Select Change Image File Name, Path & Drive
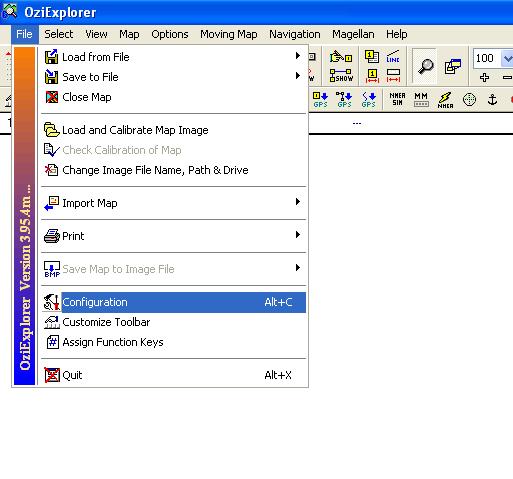 (173, 170)
